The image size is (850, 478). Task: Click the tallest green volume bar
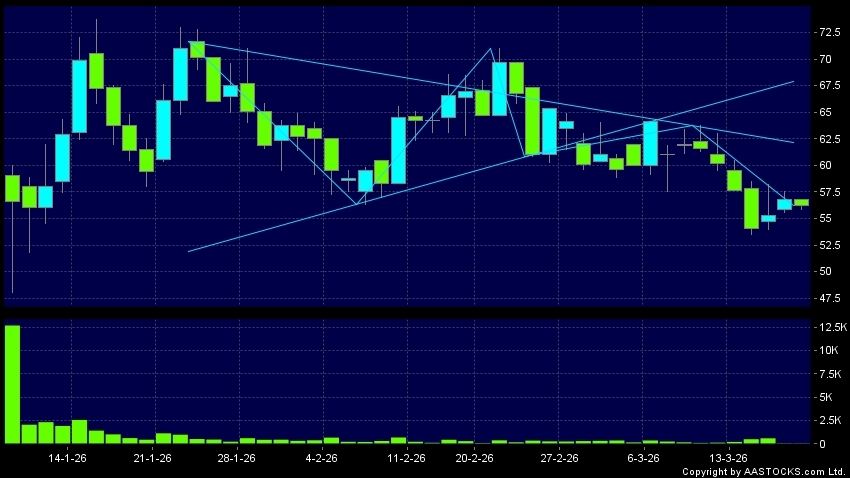pyautogui.click(x=12, y=384)
